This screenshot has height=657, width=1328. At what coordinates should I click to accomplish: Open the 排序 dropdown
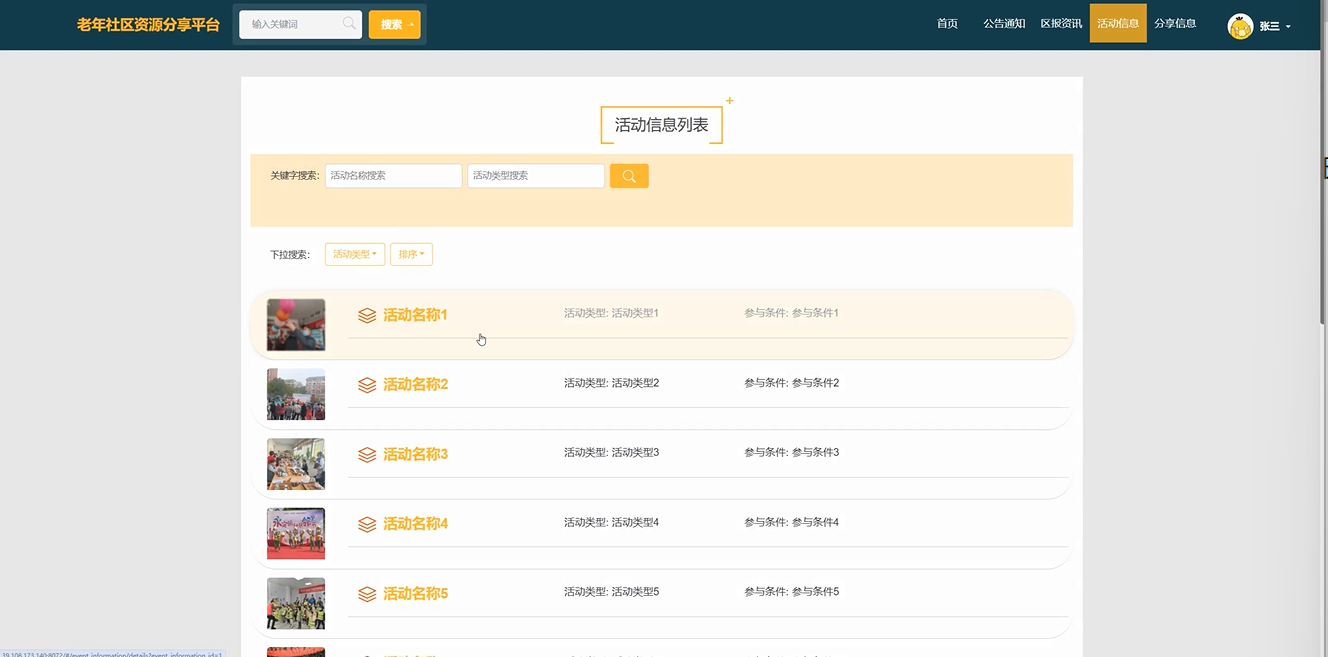click(411, 255)
